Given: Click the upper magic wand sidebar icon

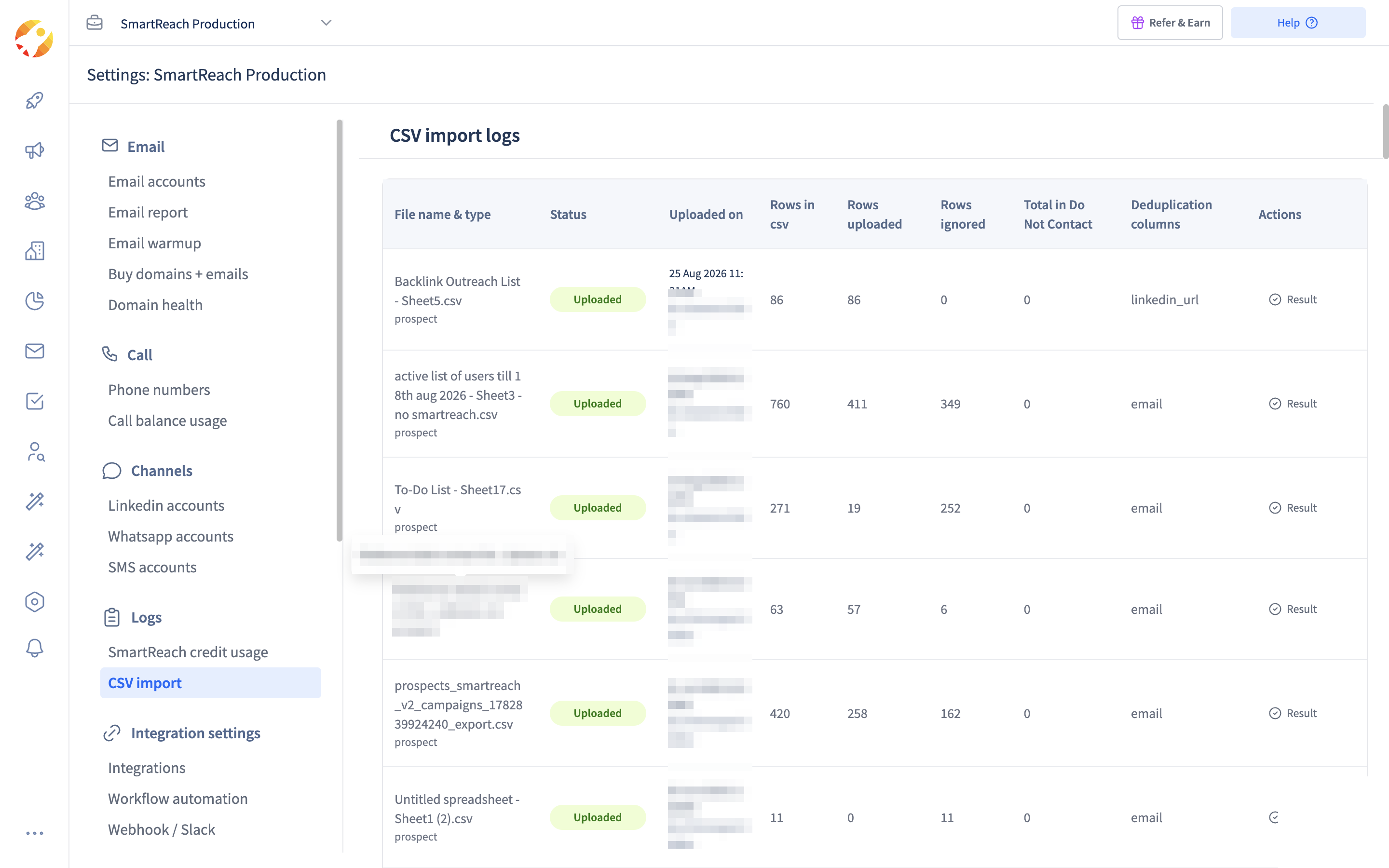Looking at the screenshot, I should click(x=34, y=501).
